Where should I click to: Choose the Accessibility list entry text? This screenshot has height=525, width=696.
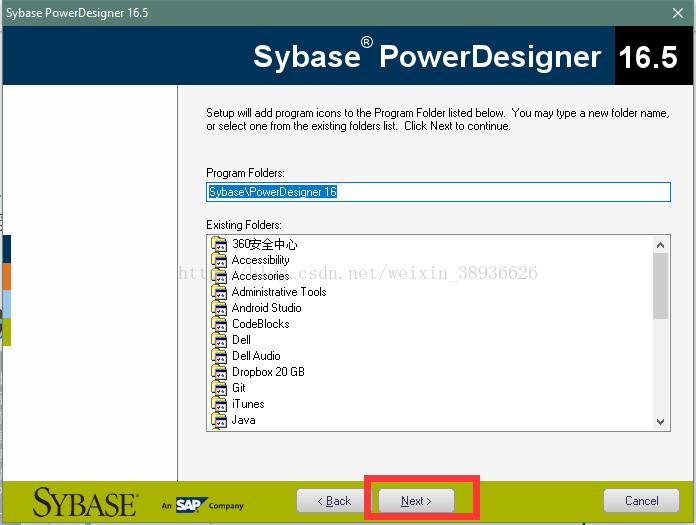click(261, 260)
